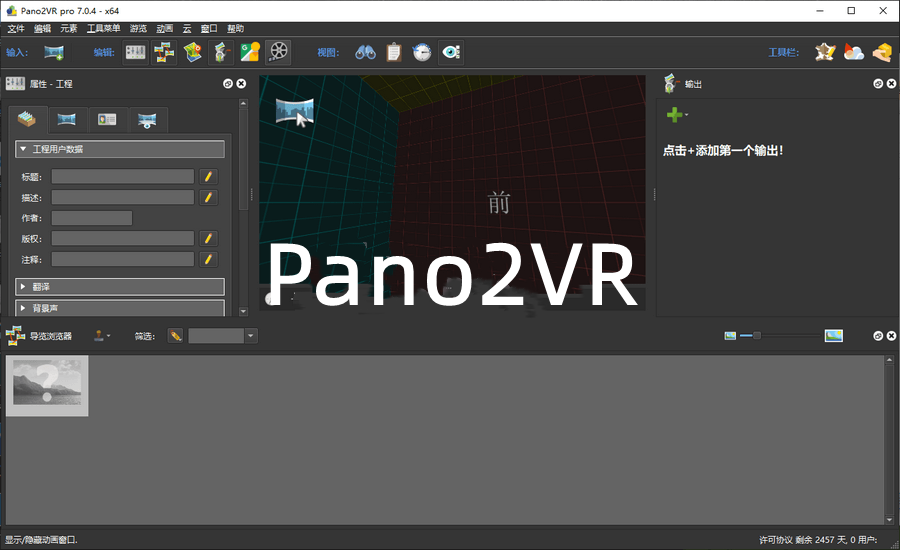Edit the 描述 field with pencil icon
Image resolution: width=900 pixels, height=550 pixels.
(208, 197)
